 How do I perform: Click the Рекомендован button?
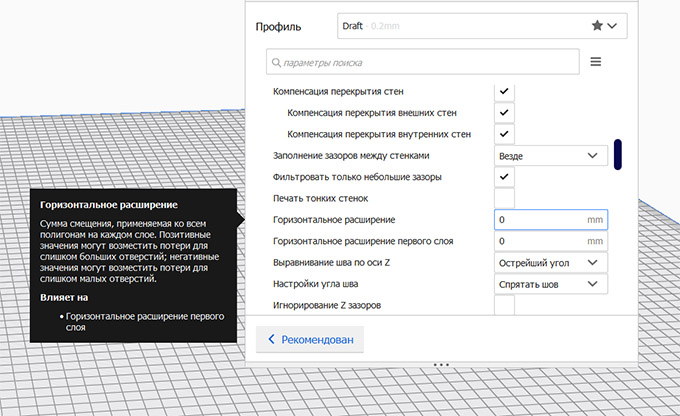point(310,339)
